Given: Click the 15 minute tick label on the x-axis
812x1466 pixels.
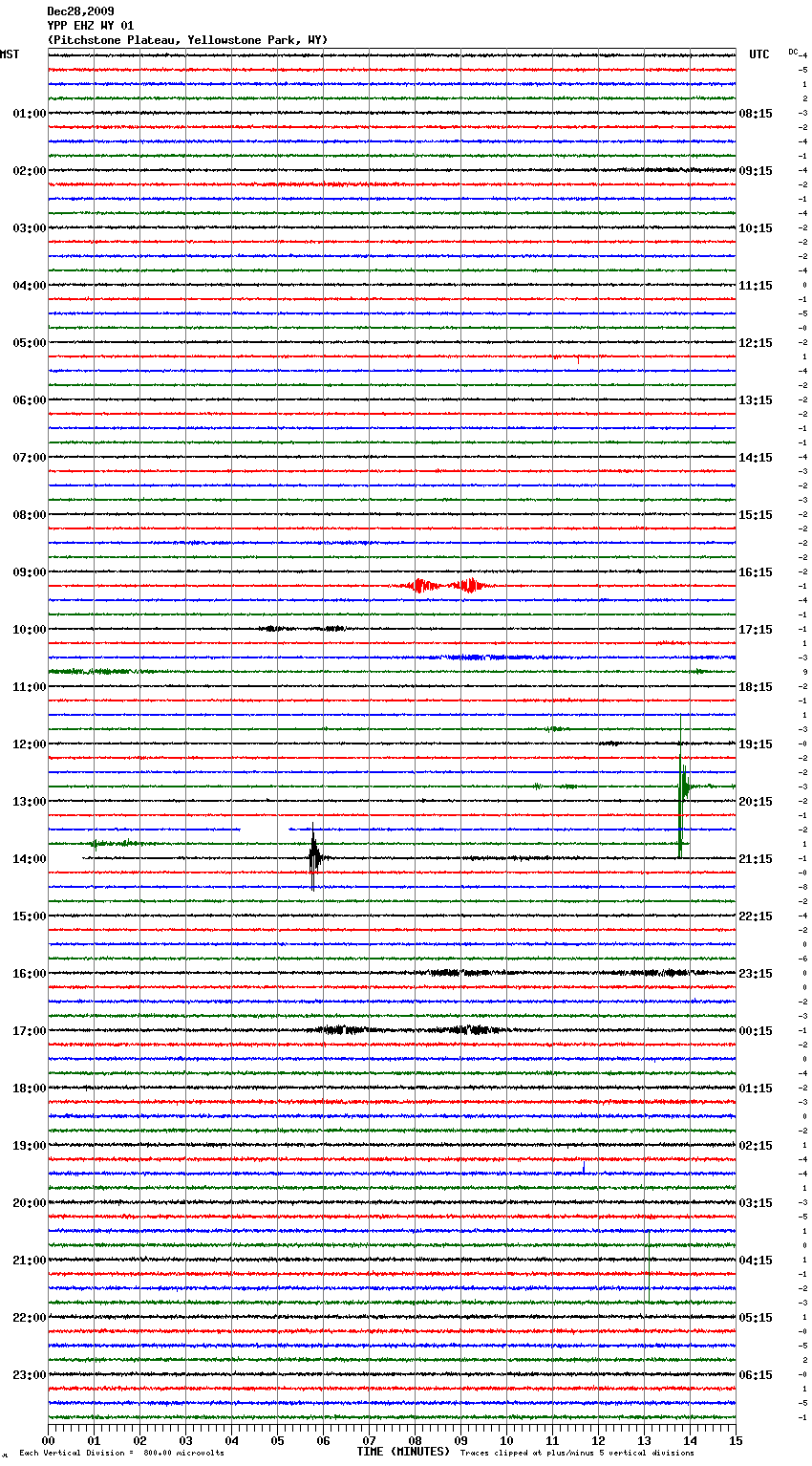Looking at the screenshot, I should pyautogui.click(x=736, y=1440).
